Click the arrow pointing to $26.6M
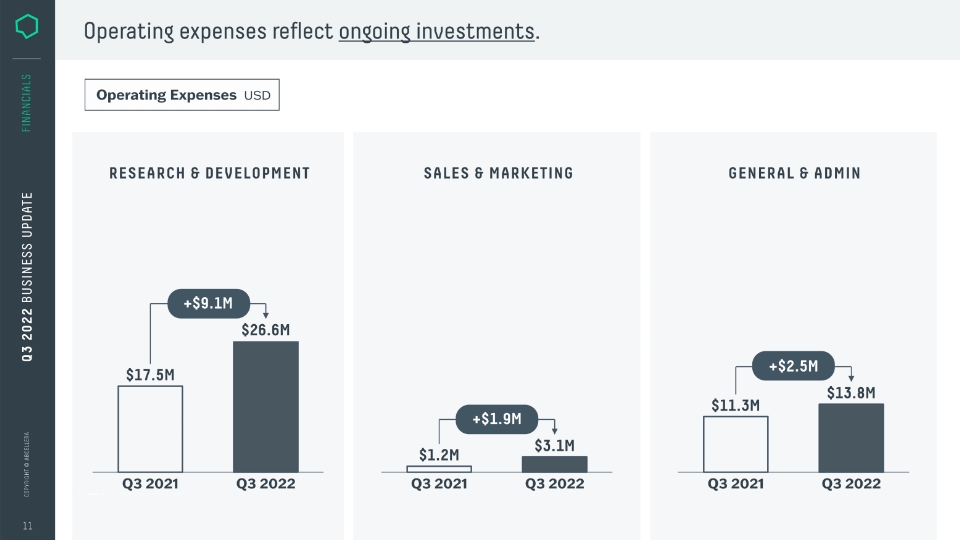The height and width of the screenshot is (540, 960). 266,314
